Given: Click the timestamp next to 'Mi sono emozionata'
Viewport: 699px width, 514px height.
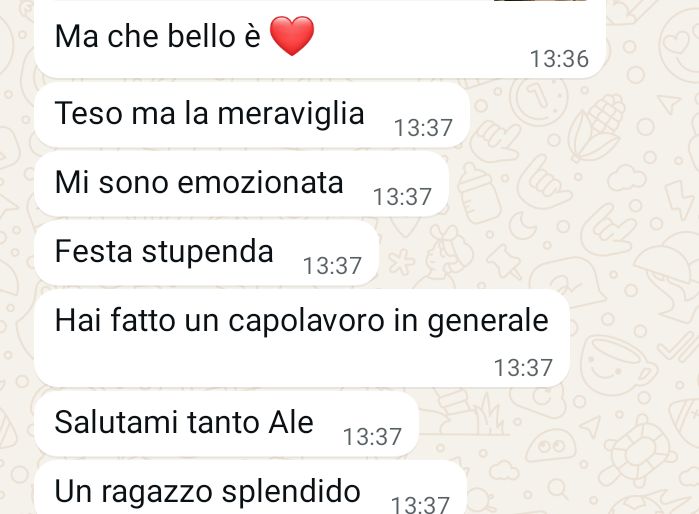Looking at the screenshot, I should coord(402,197).
